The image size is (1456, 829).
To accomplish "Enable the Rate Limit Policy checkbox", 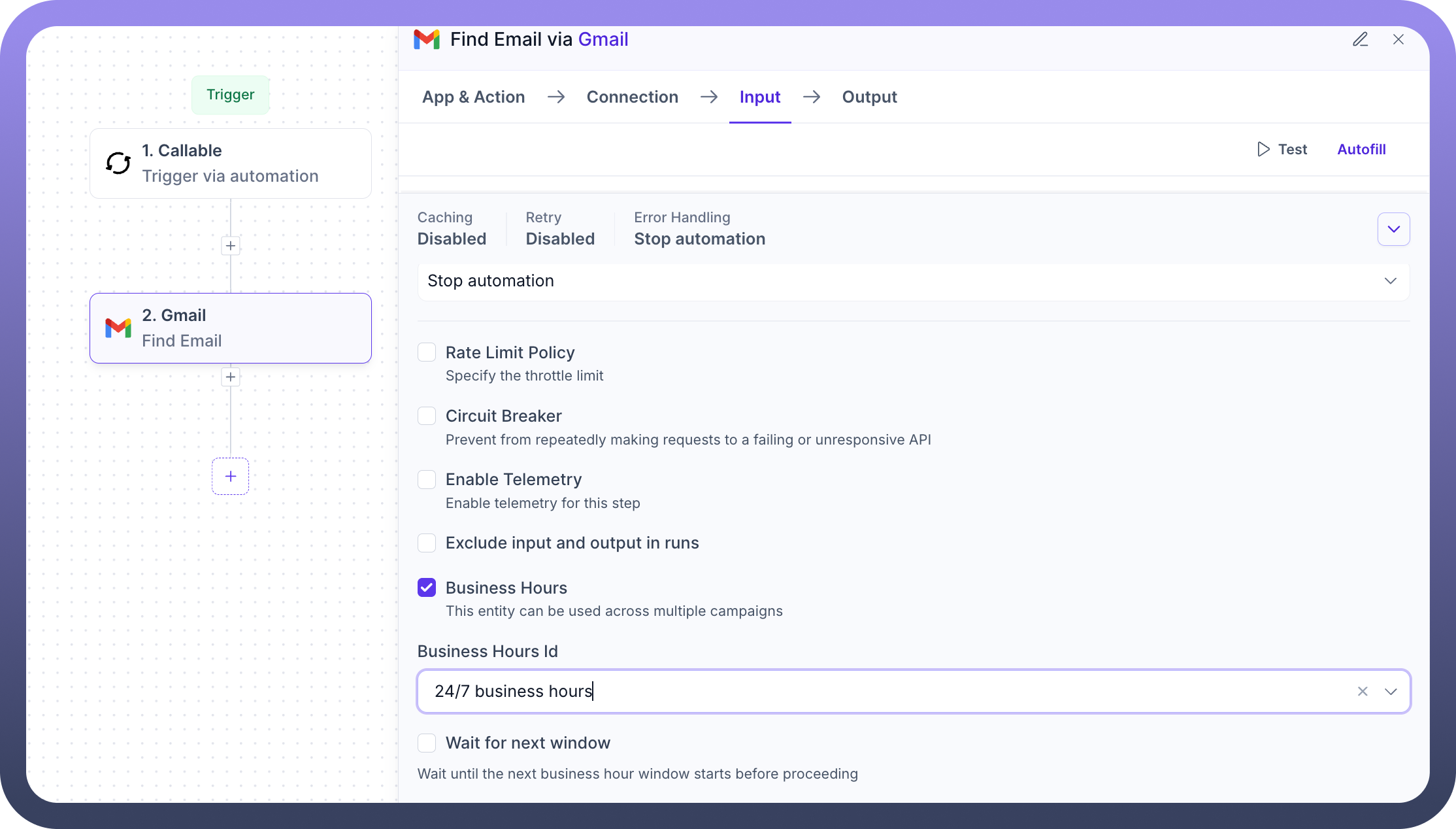I will click(x=427, y=353).
